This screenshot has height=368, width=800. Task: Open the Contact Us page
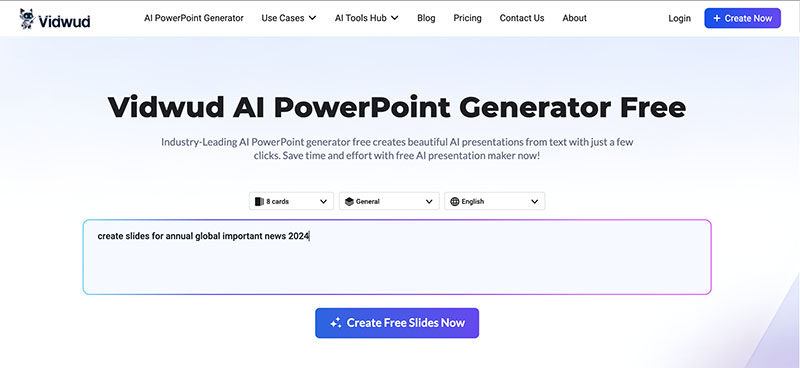(522, 18)
